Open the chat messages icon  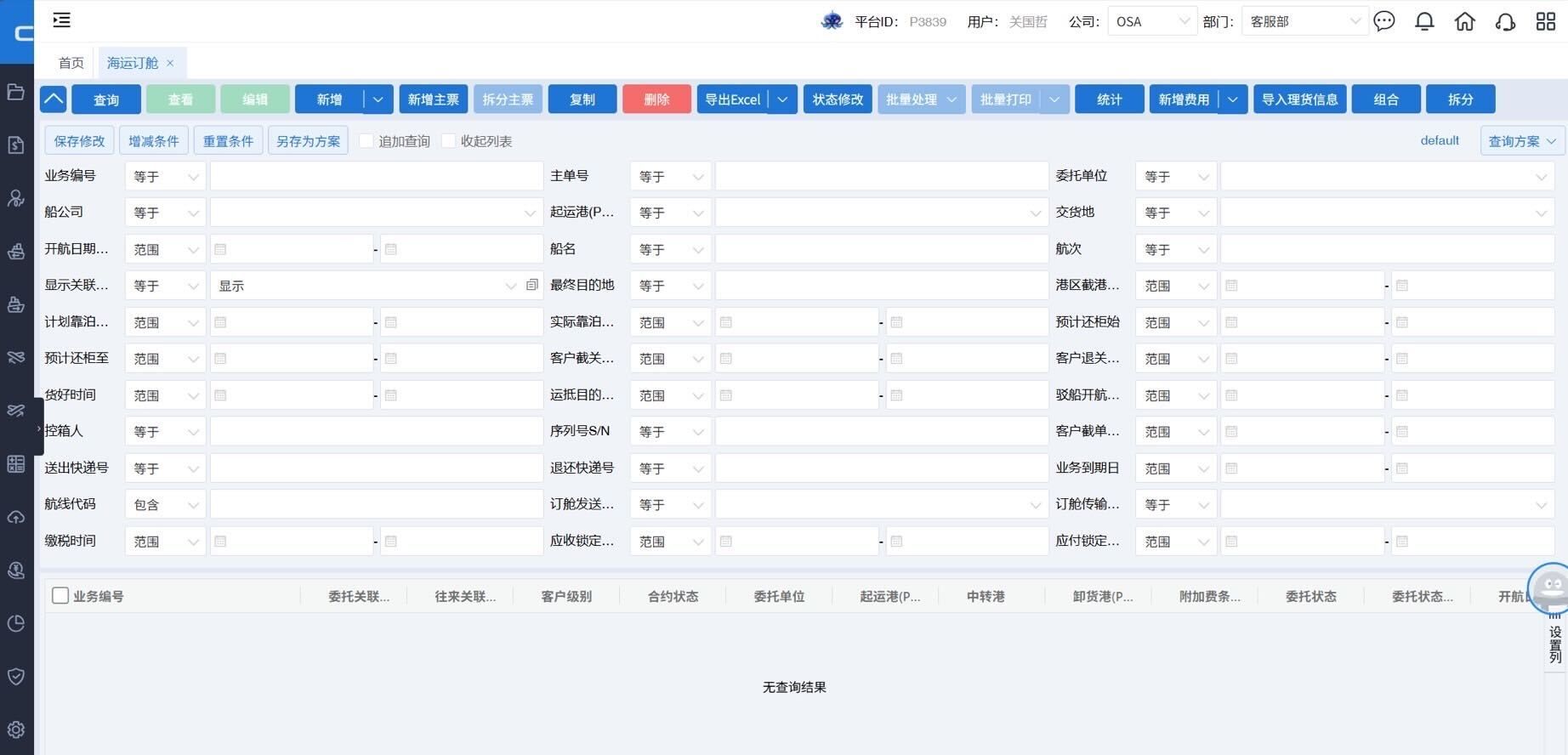[1384, 21]
